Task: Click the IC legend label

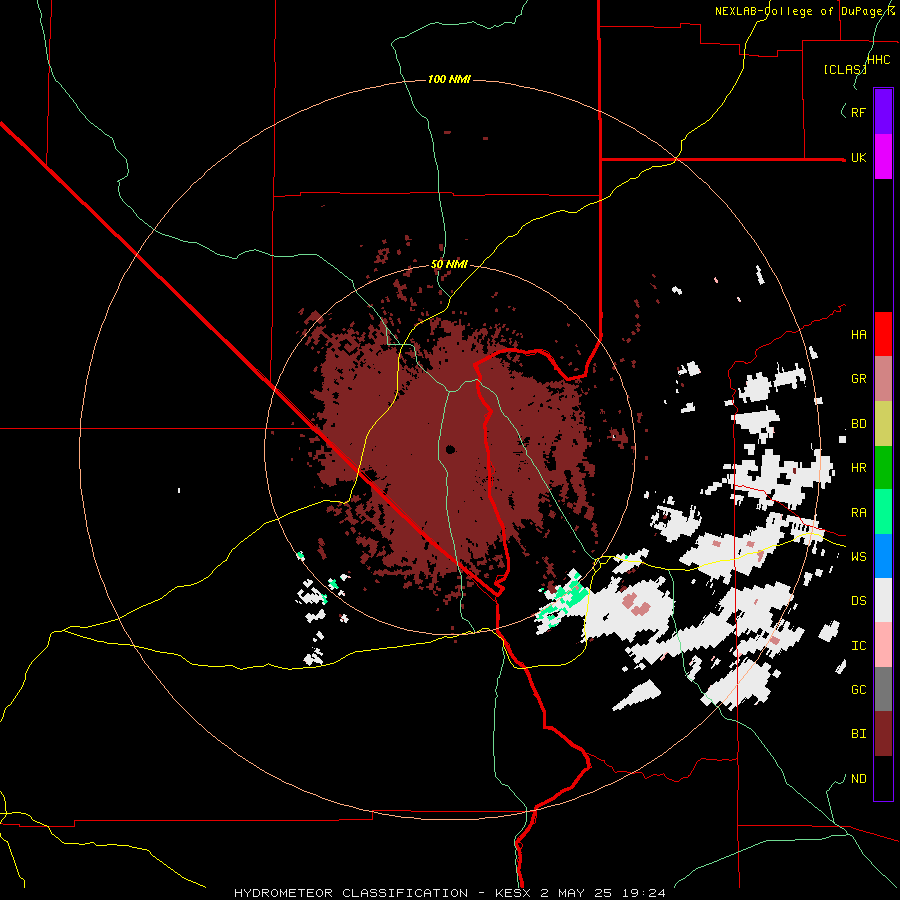Action: click(x=858, y=646)
